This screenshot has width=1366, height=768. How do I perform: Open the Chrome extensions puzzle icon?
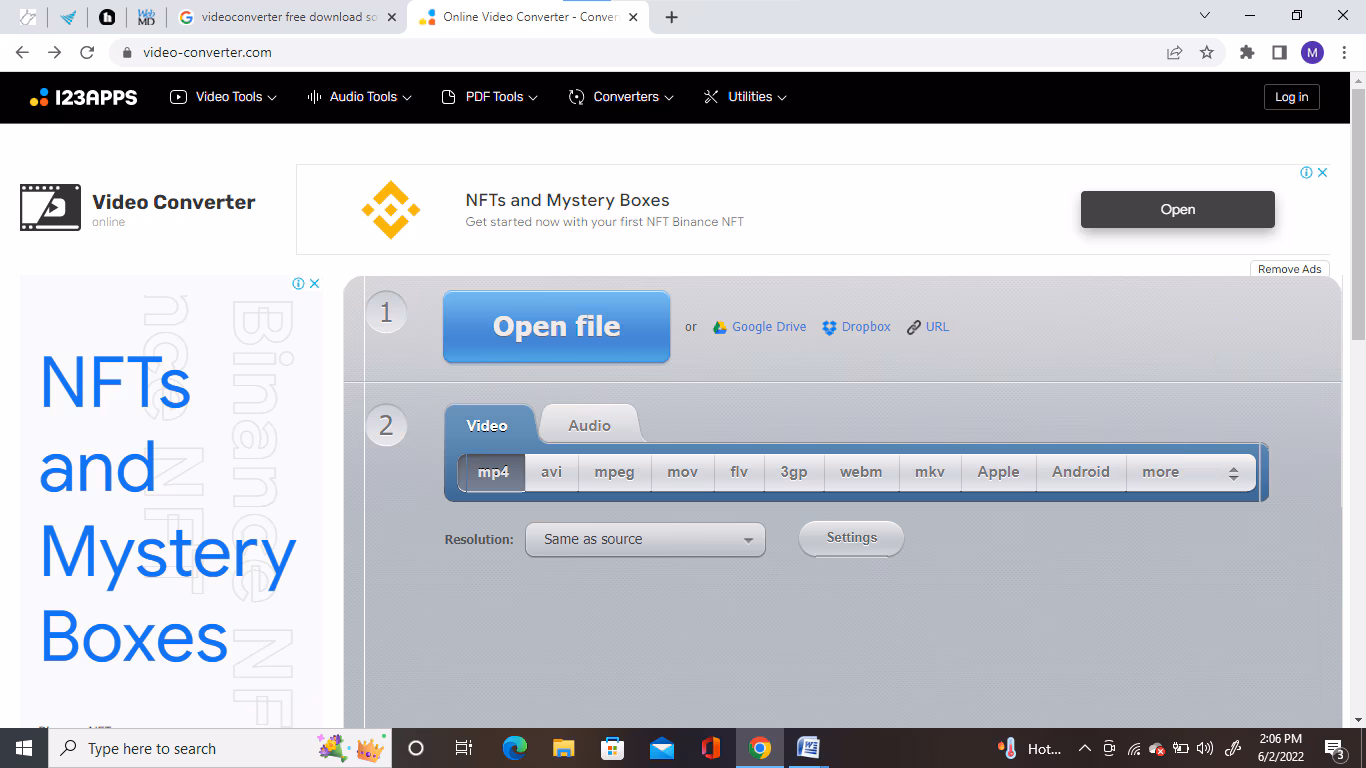coord(1247,52)
